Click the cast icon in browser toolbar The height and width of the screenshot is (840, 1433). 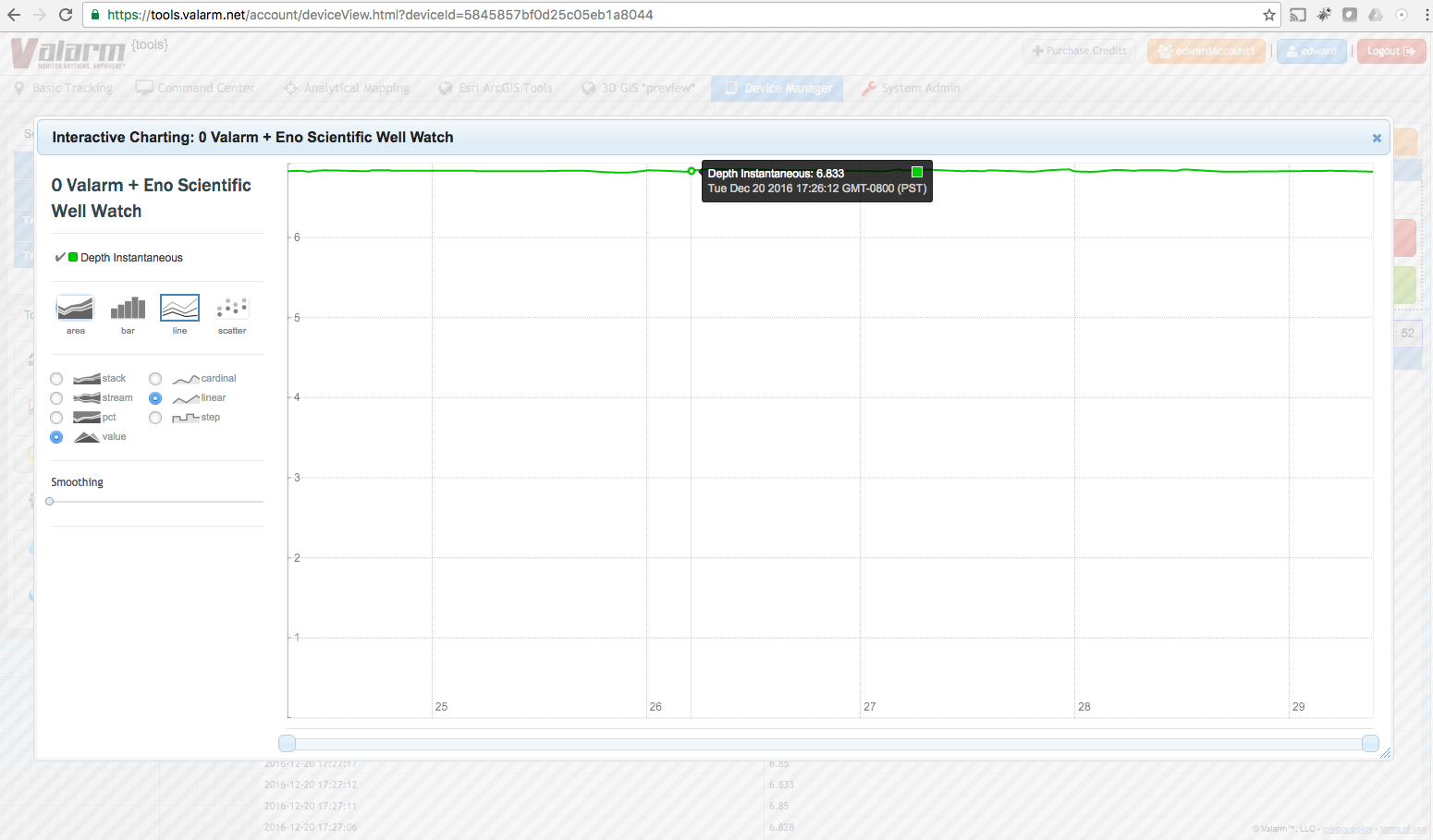1298,15
